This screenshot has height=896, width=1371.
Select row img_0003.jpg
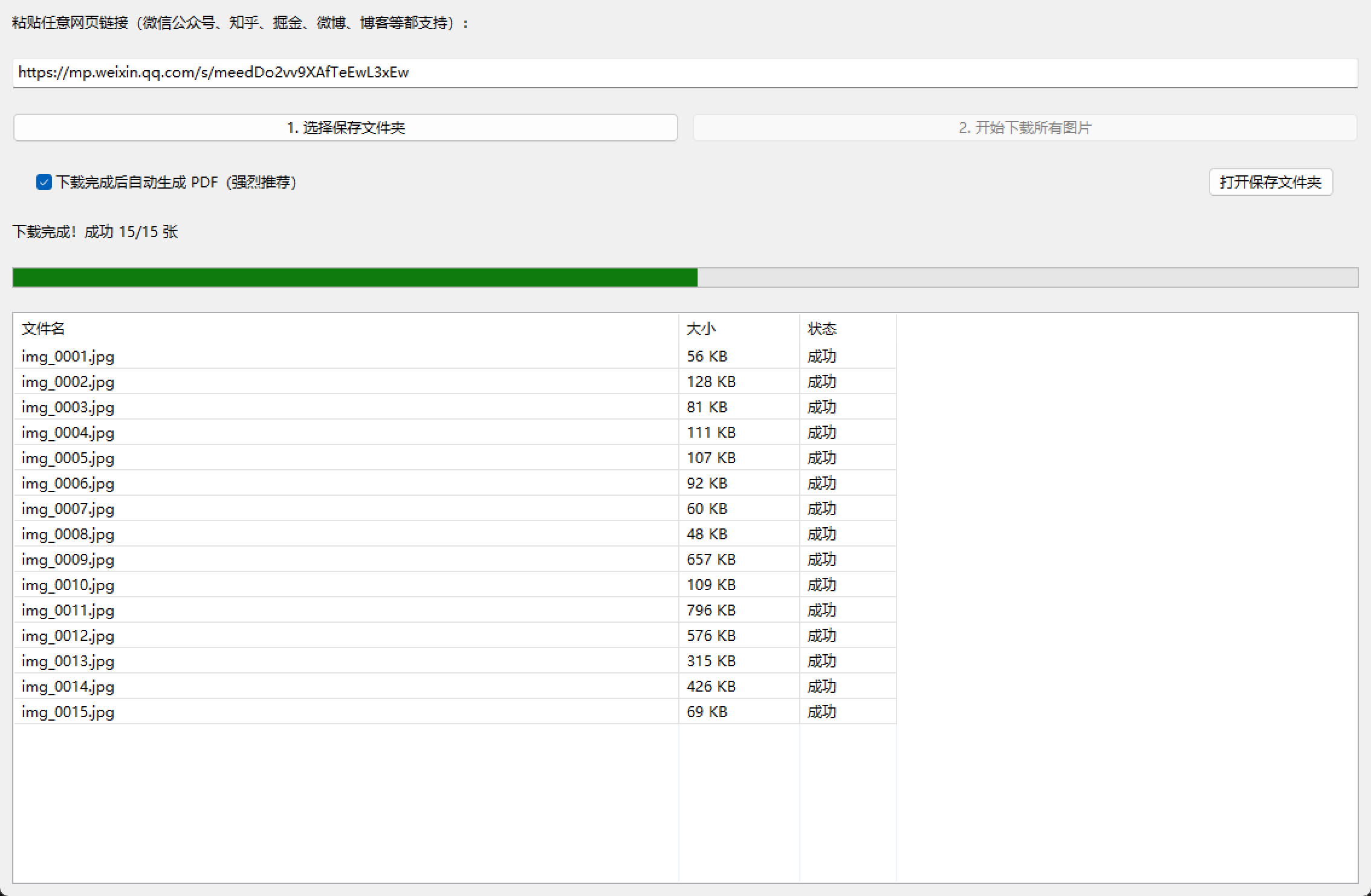(68, 407)
